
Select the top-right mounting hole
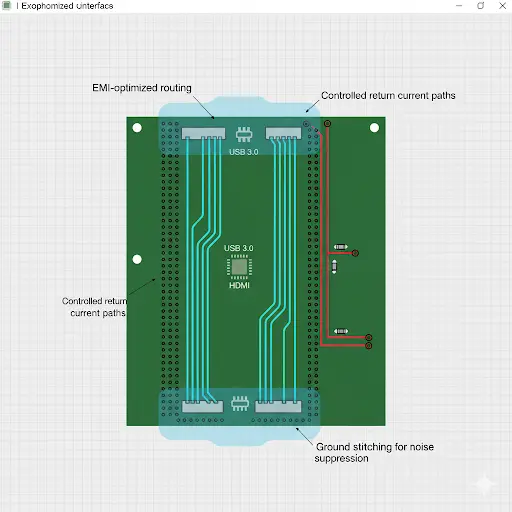[x=374, y=128]
